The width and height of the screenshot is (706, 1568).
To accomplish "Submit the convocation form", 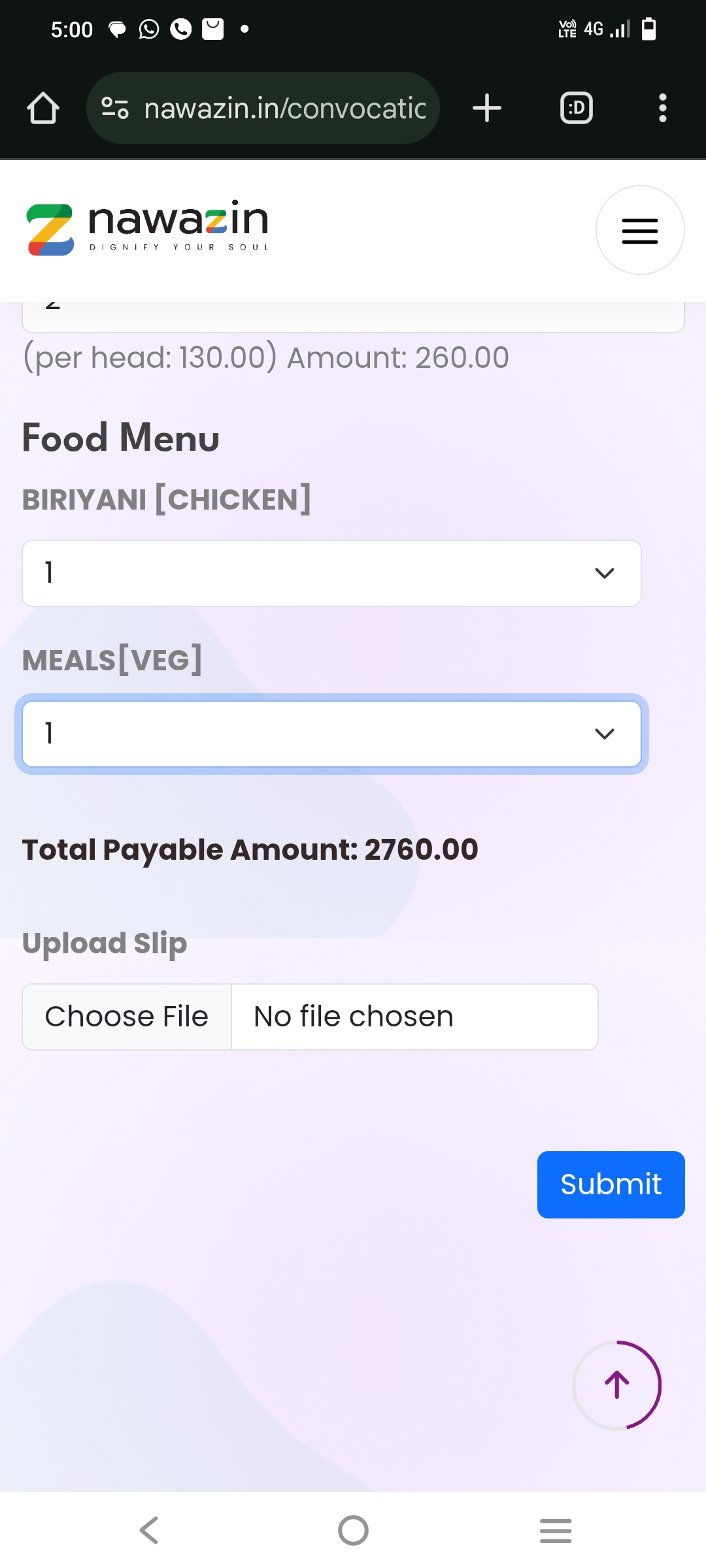I will (x=611, y=1184).
